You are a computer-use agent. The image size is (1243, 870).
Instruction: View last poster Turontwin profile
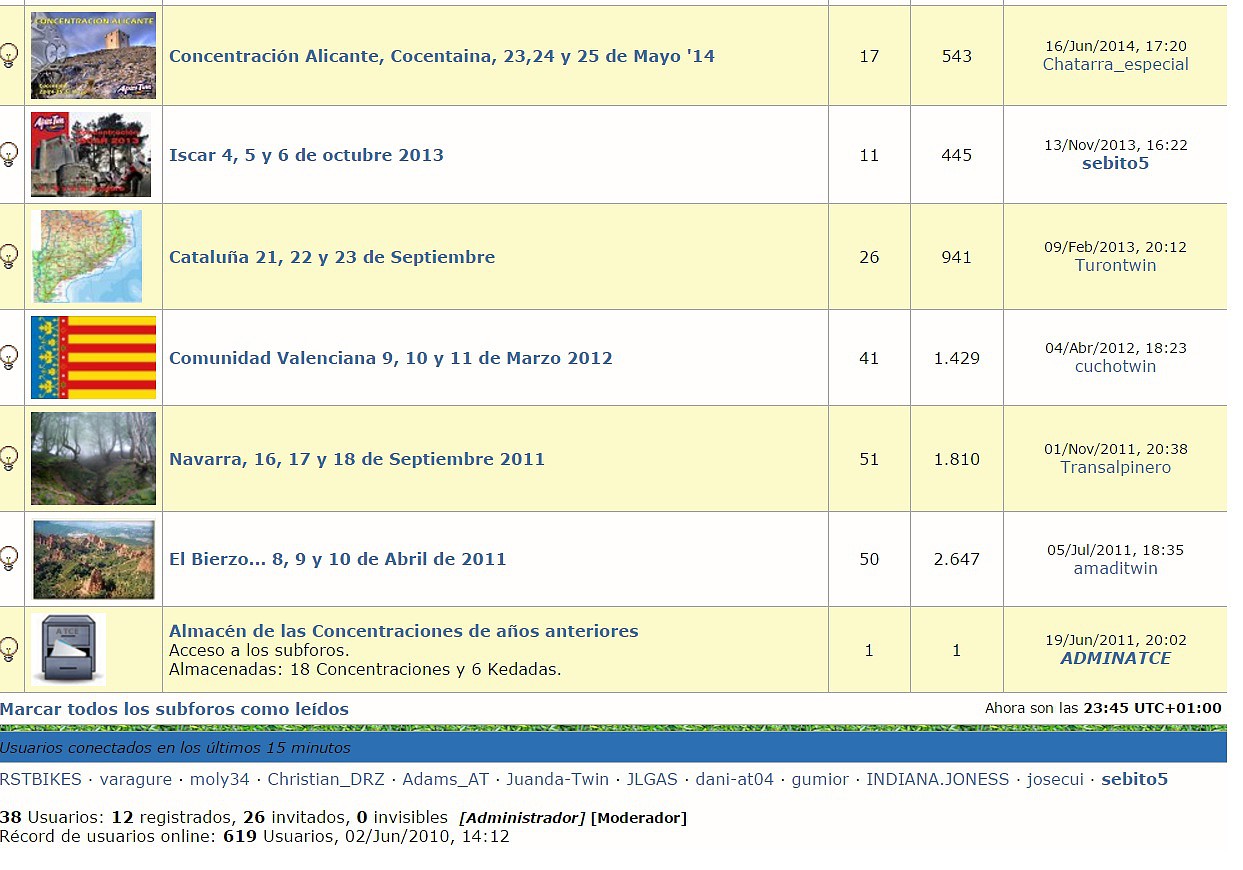[x=1115, y=265]
